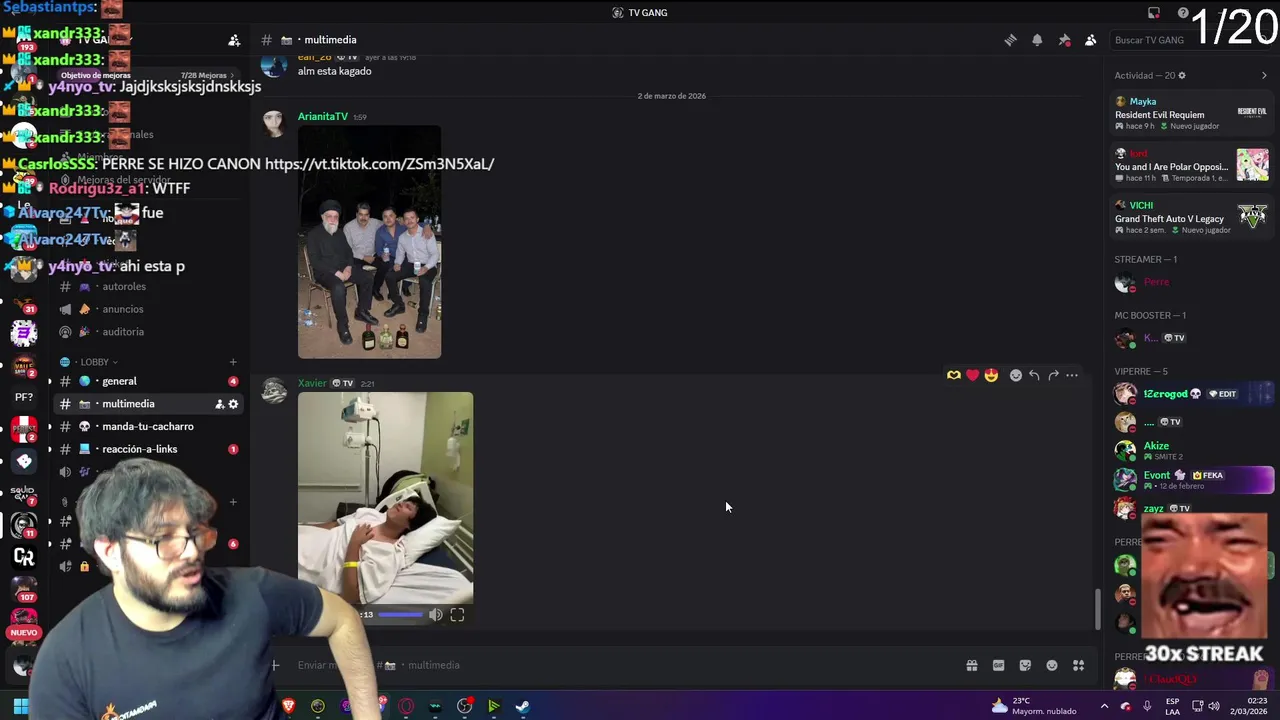
Task: Open the GIF picker
Action: point(998,665)
